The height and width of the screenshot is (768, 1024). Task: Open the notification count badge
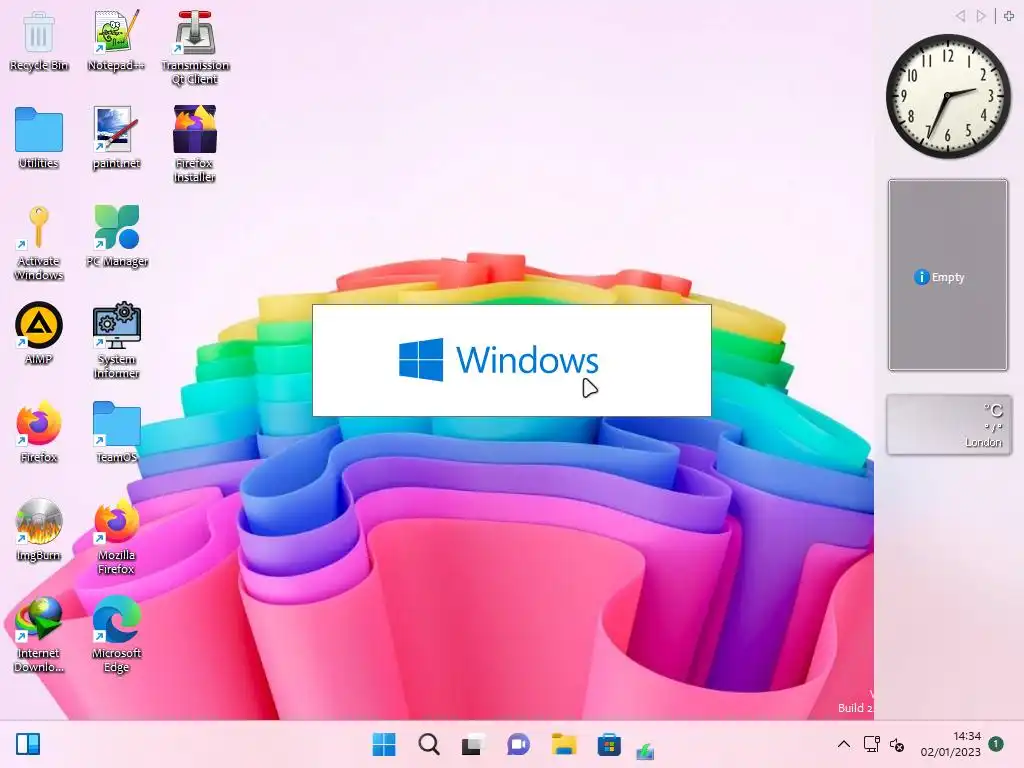(x=996, y=744)
